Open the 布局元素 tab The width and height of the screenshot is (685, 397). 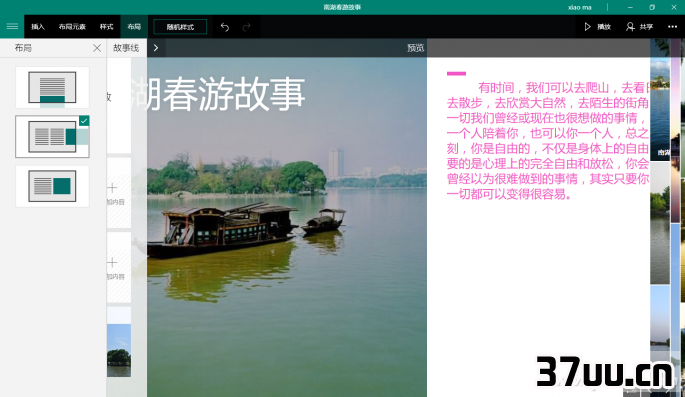click(72, 27)
